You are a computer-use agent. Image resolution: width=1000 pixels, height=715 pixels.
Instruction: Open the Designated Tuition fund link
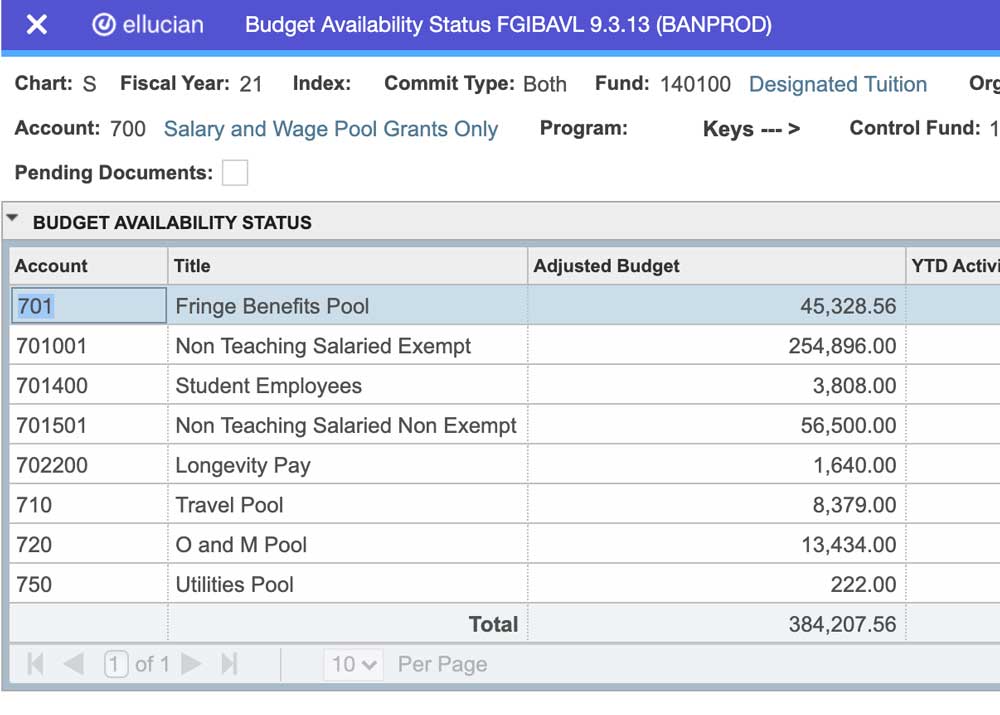pos(838,84)
